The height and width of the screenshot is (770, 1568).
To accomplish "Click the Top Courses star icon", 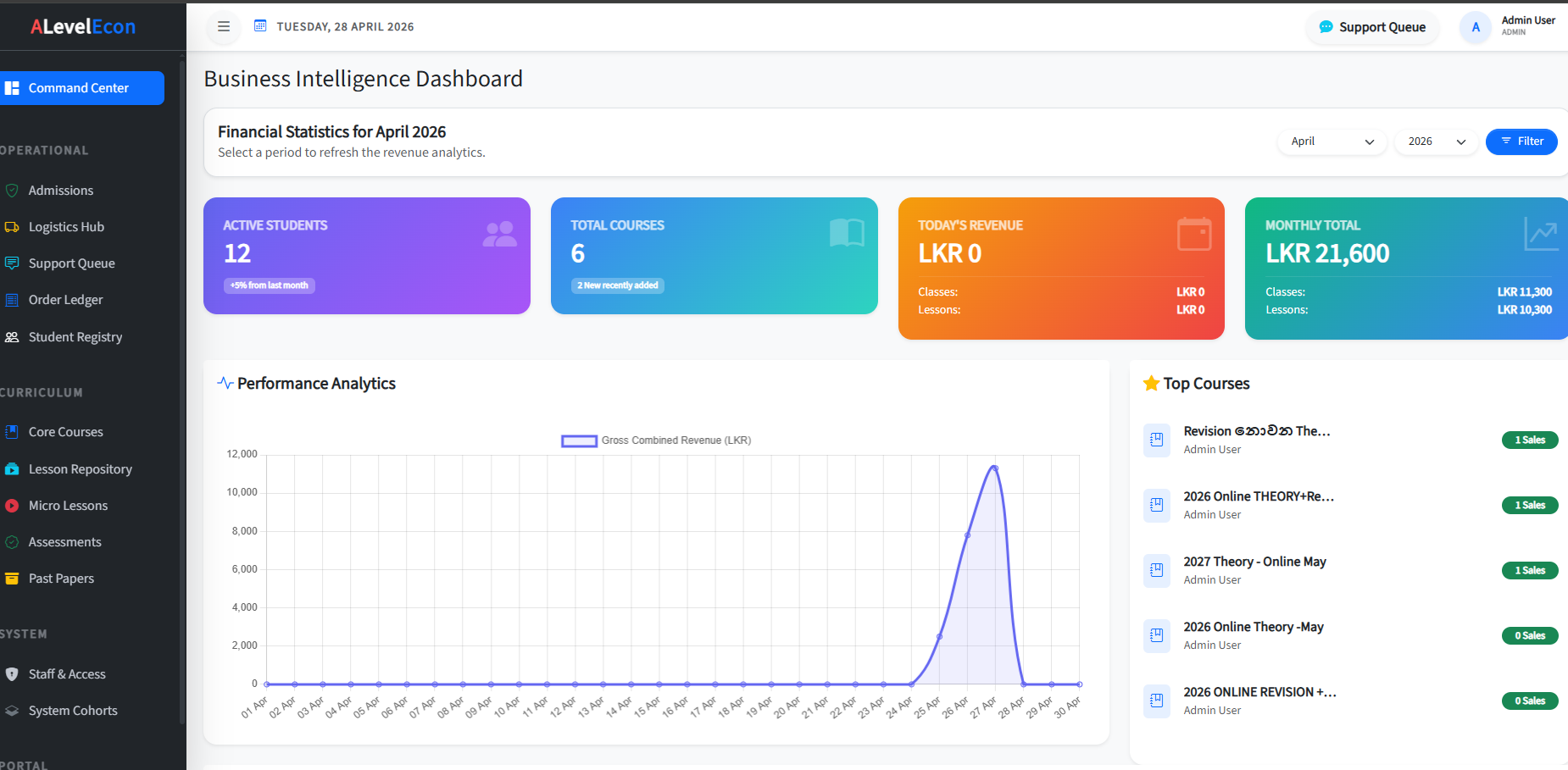I will click(1151, 384).
